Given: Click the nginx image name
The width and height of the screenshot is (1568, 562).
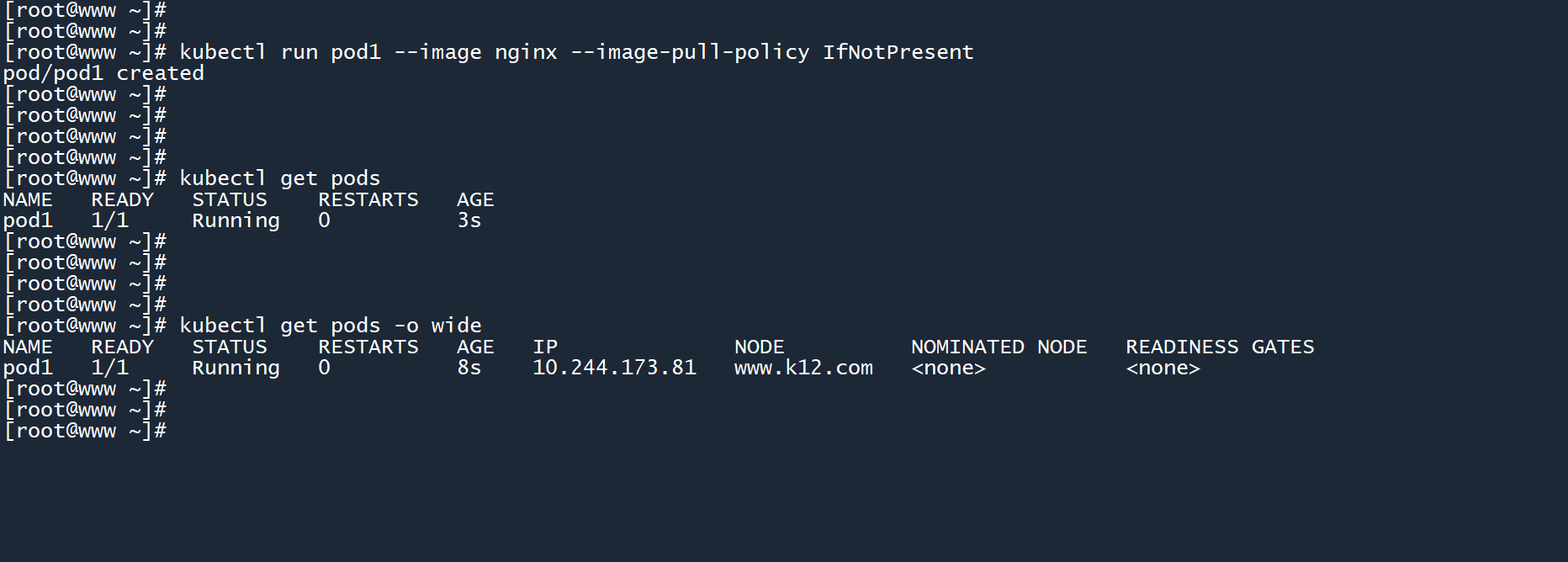Looking at the screenshot, I should pos(526,52).
